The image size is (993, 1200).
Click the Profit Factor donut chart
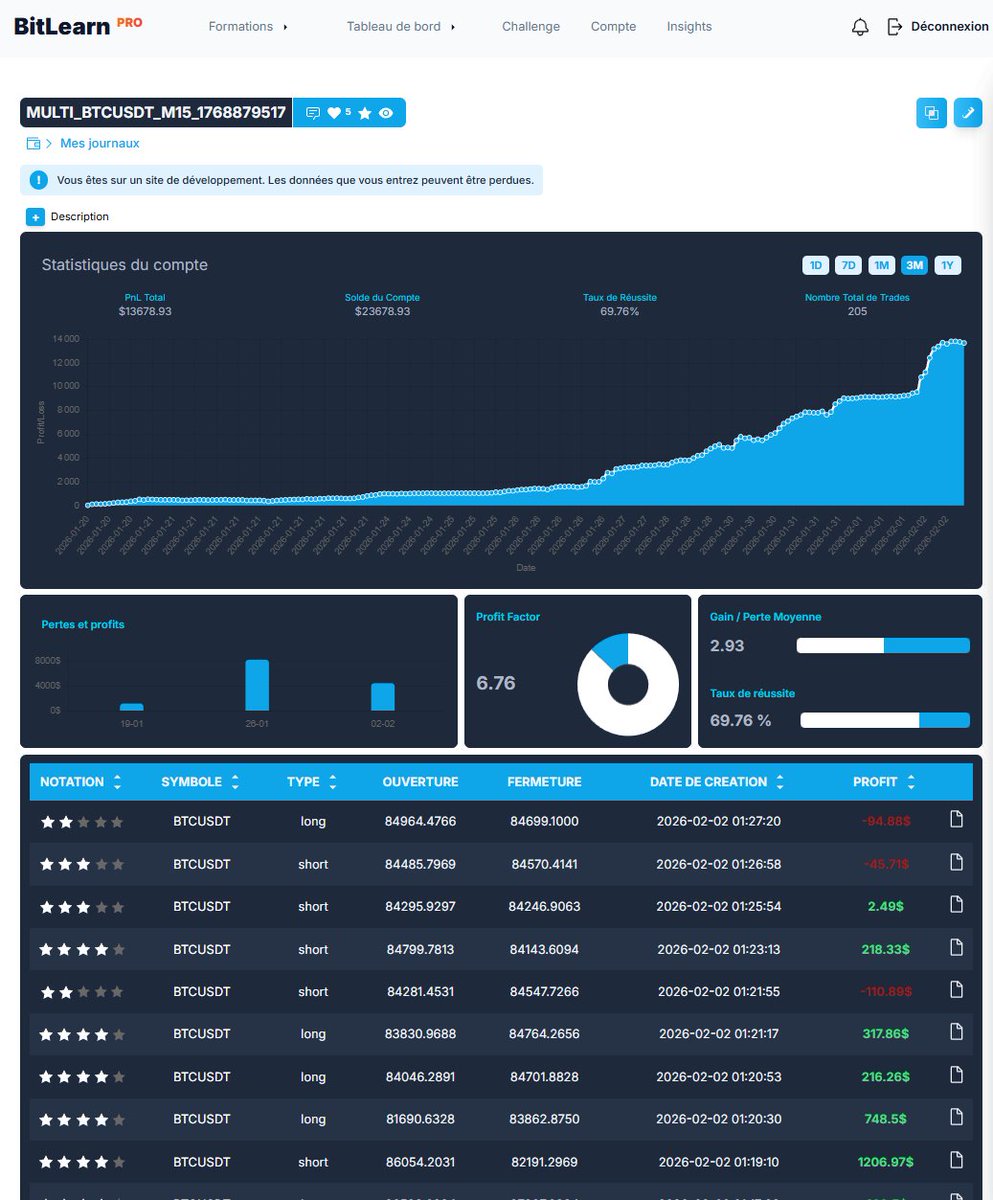[x=628, y=685]
